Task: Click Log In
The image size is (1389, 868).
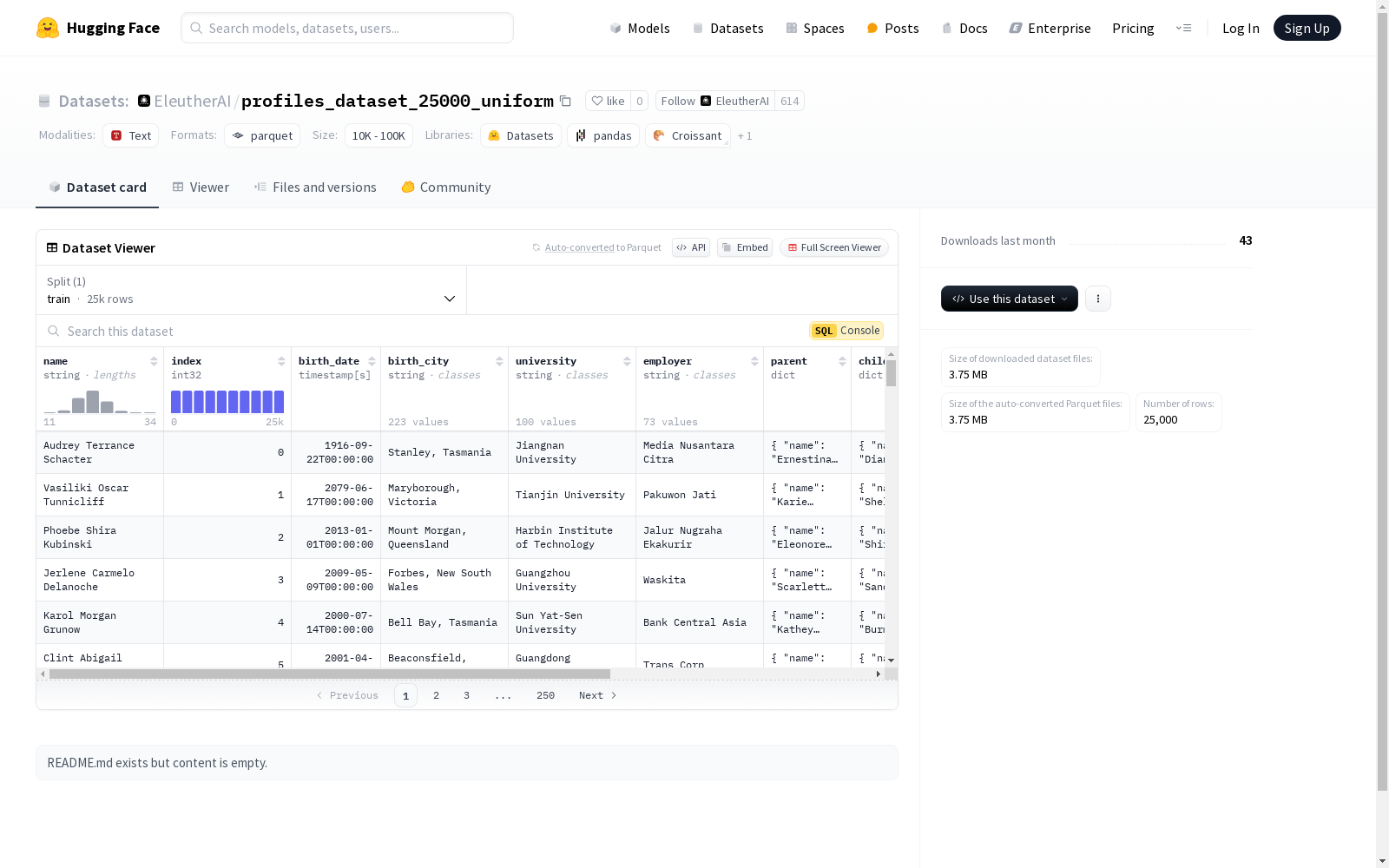Action: coord(1241,28)
